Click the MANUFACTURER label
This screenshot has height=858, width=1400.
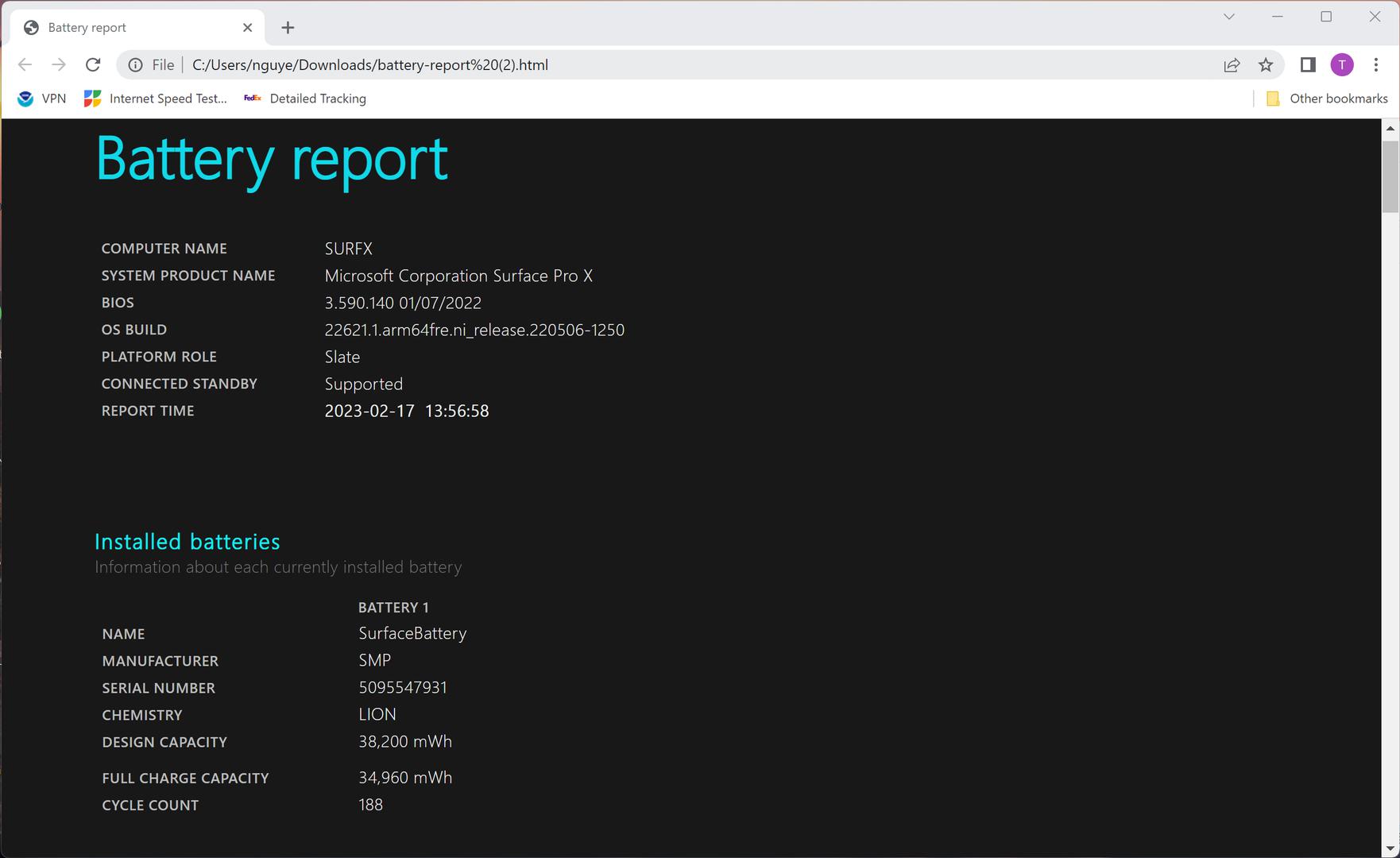tap(160, 661)
